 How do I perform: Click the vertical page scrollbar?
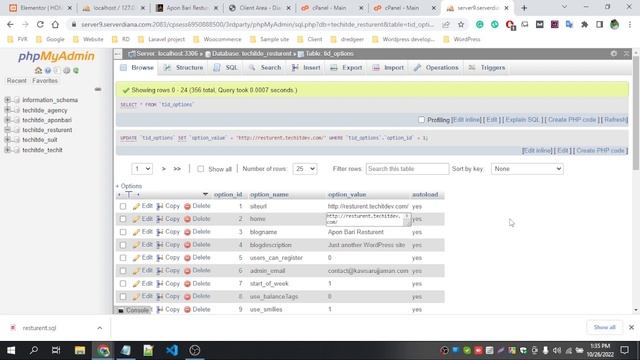(636, 114)
